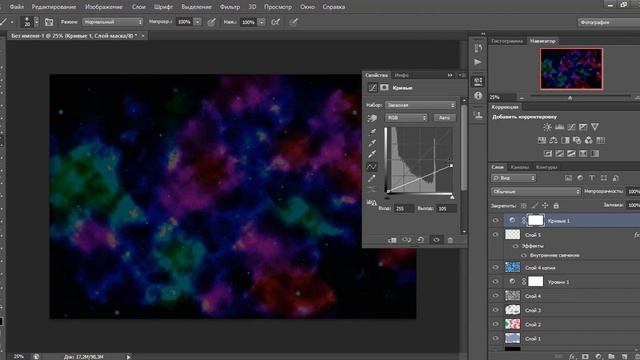
Task: Open the Фильтр menu
Action: click(x=230, y=7)
